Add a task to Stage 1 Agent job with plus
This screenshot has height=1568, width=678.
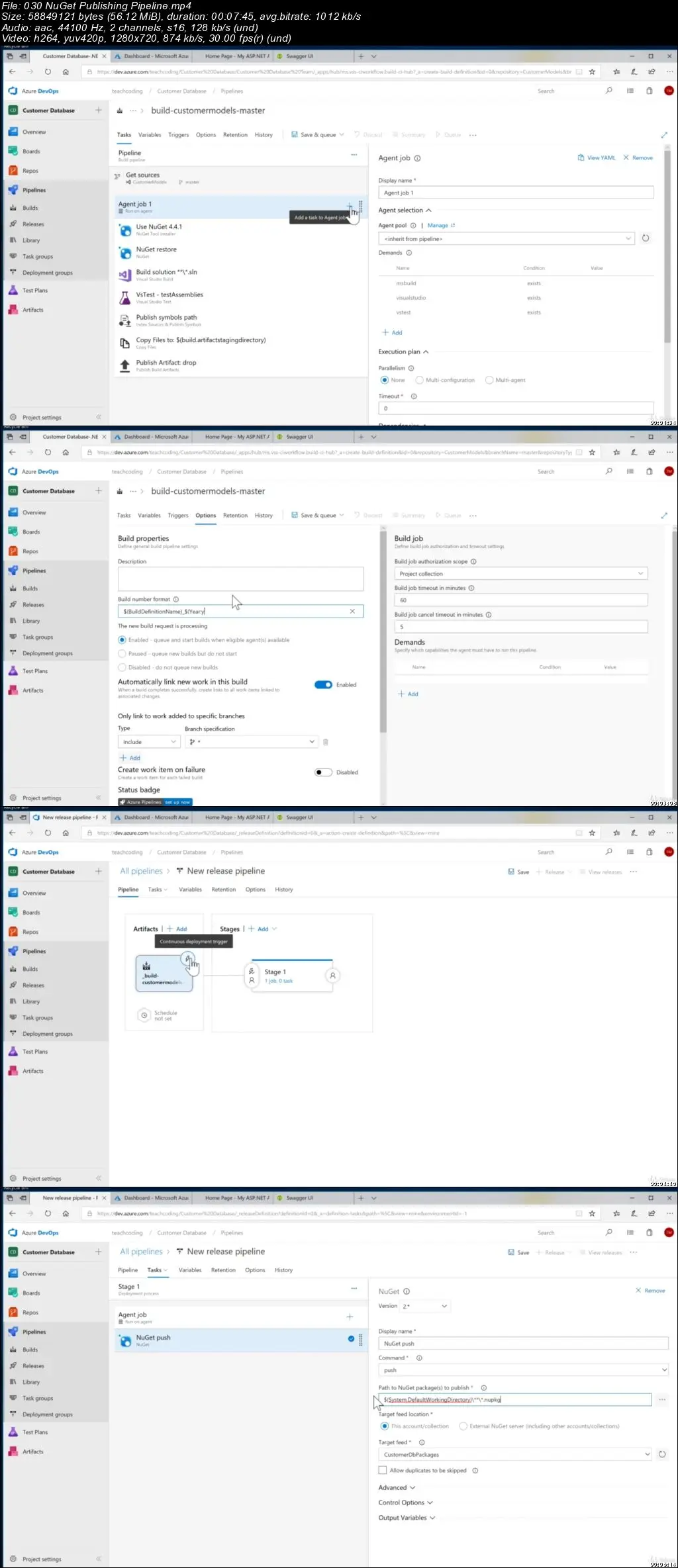350,1316
